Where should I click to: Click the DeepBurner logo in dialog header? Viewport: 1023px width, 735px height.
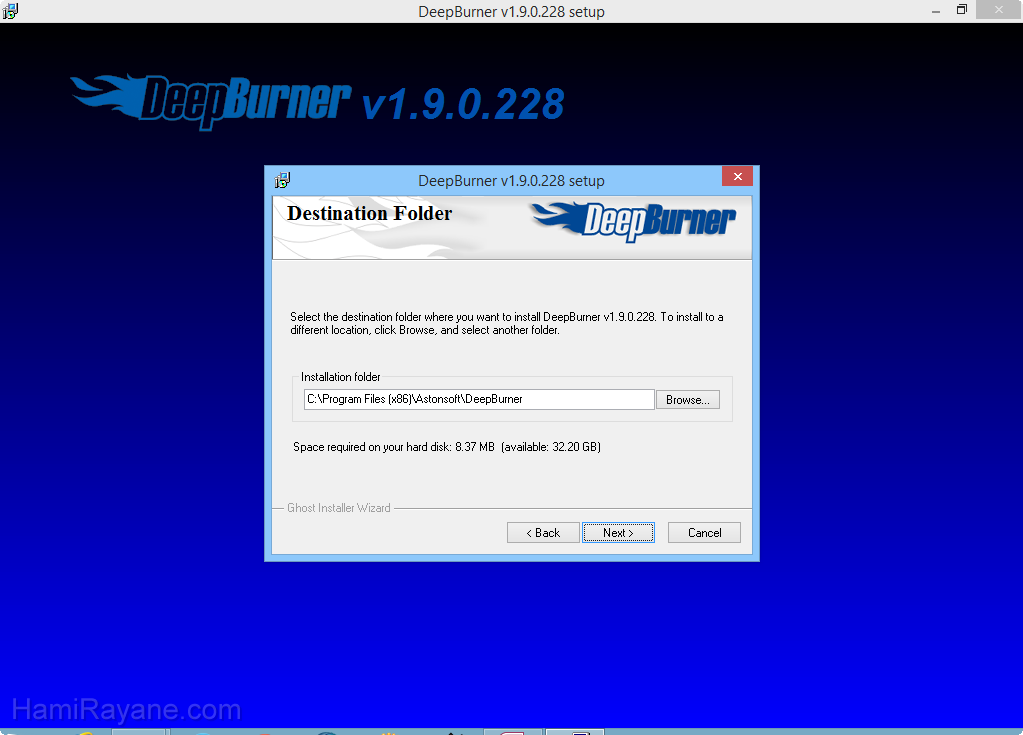click(x=634, y=222)
